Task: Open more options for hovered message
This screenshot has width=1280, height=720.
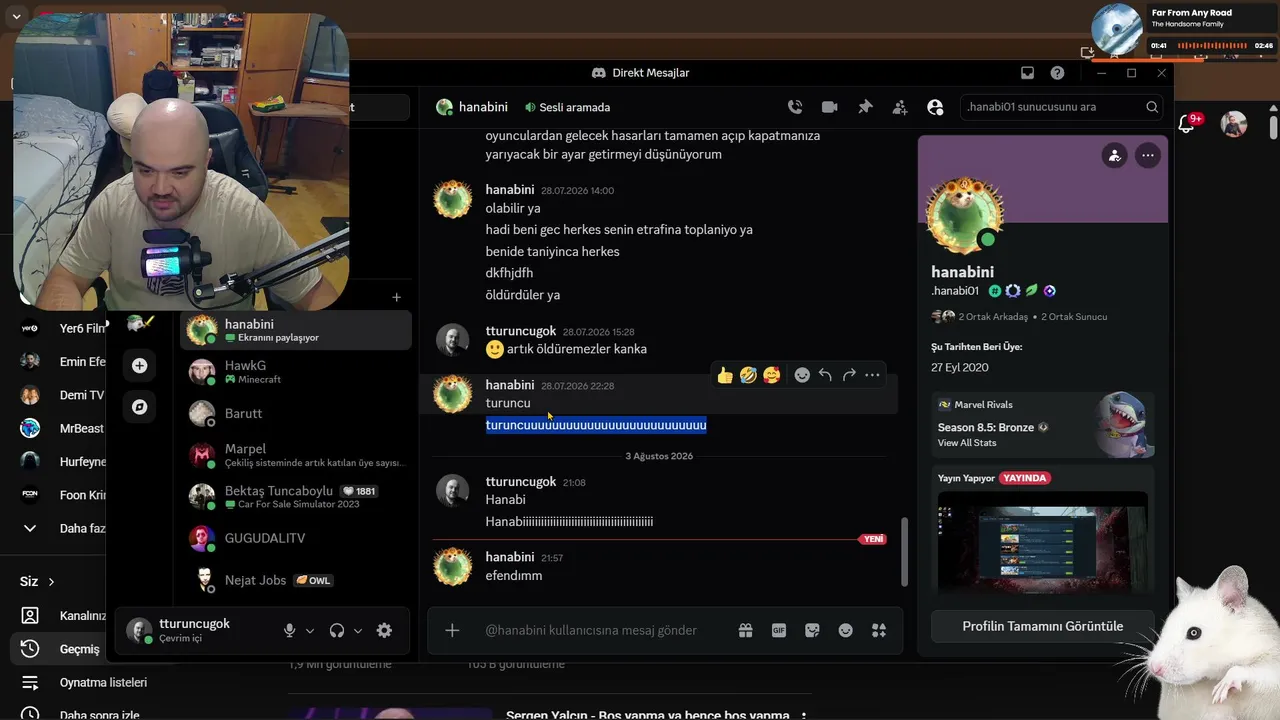Action: (x=872, y=375)
